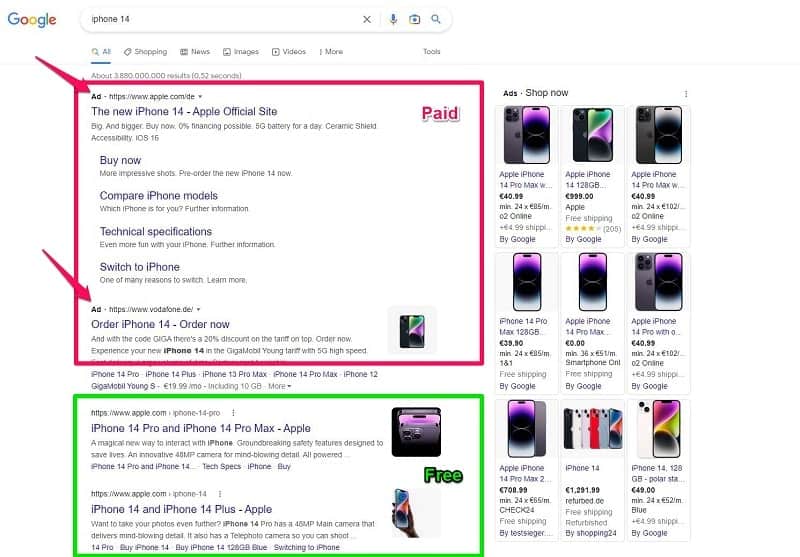Screen dimensions: 800x557
Task: Open the three-dot menu of Shop now ads
Action: click(x=686, y=94)
